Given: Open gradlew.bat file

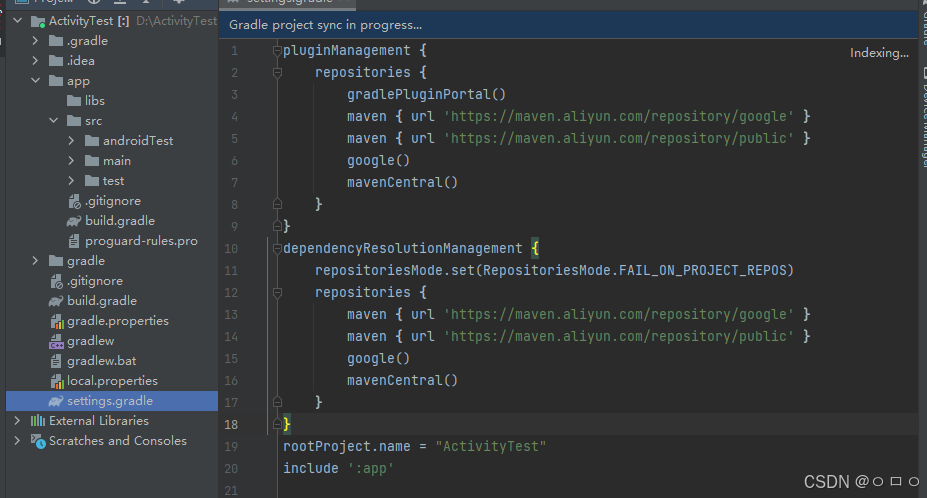Looking at the screenshot, I should click(x=102, y=361).
